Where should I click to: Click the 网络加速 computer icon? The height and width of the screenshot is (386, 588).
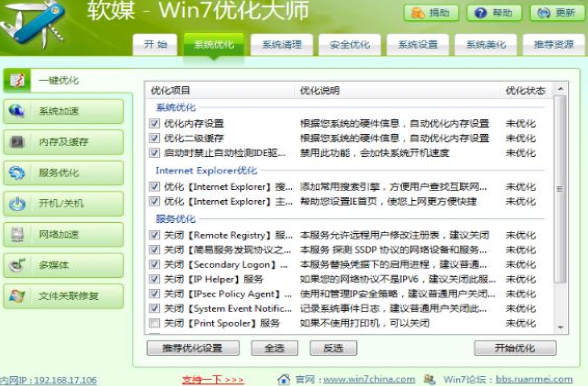point(17,234)
